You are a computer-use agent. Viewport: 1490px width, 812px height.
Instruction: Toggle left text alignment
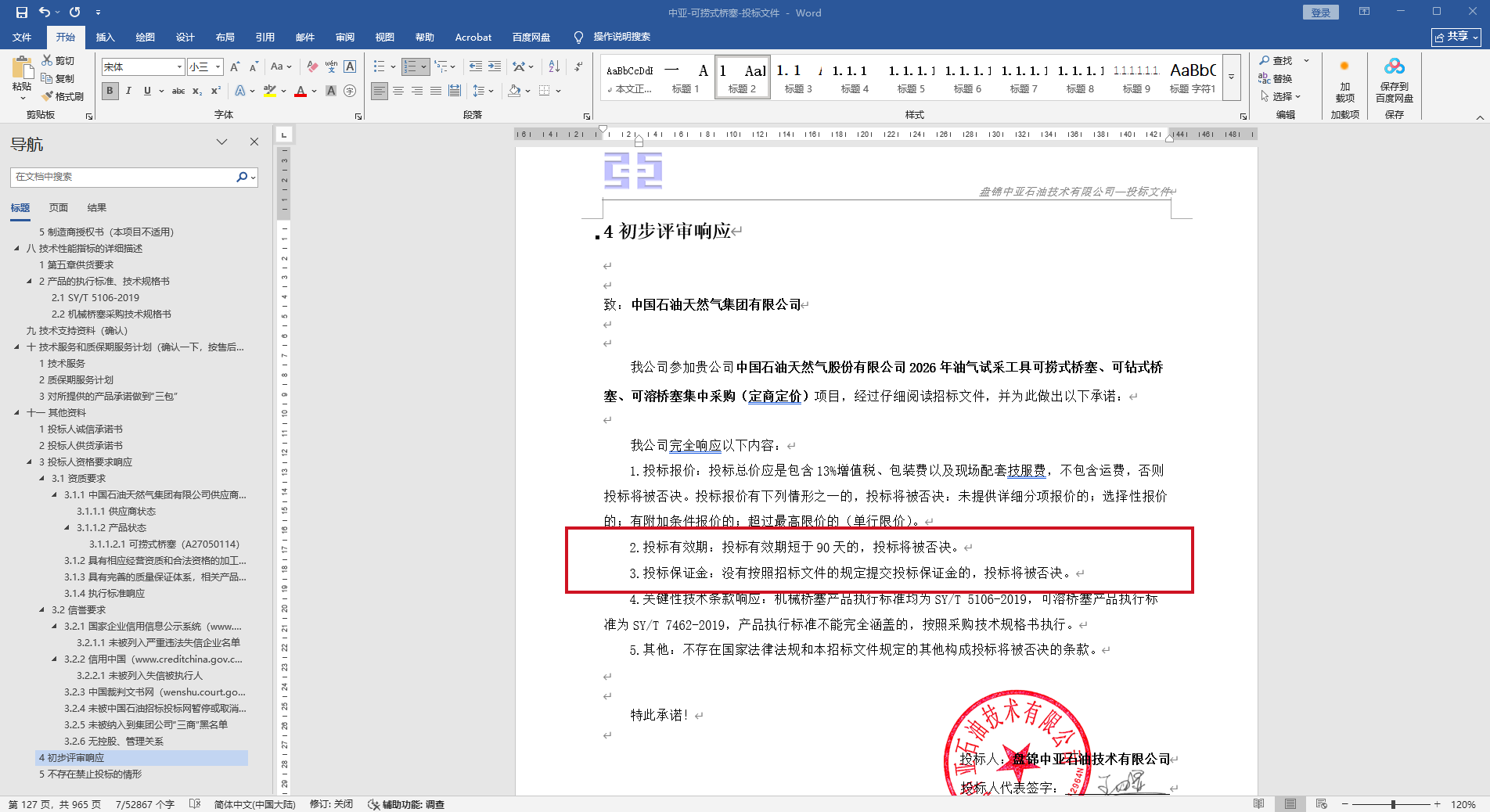(x=380, y=92)
